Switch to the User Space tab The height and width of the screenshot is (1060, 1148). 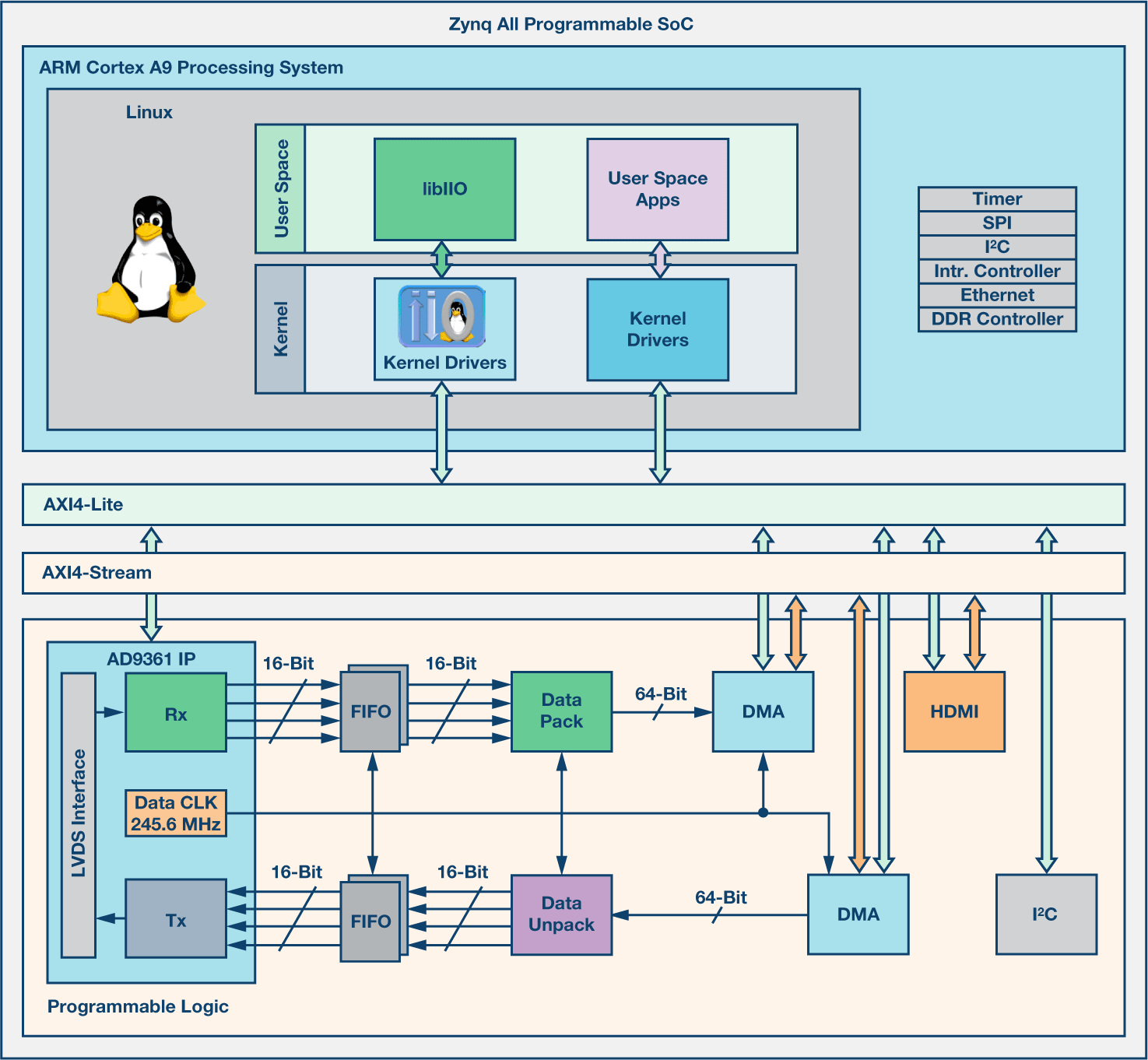click(x=283, y=188)
